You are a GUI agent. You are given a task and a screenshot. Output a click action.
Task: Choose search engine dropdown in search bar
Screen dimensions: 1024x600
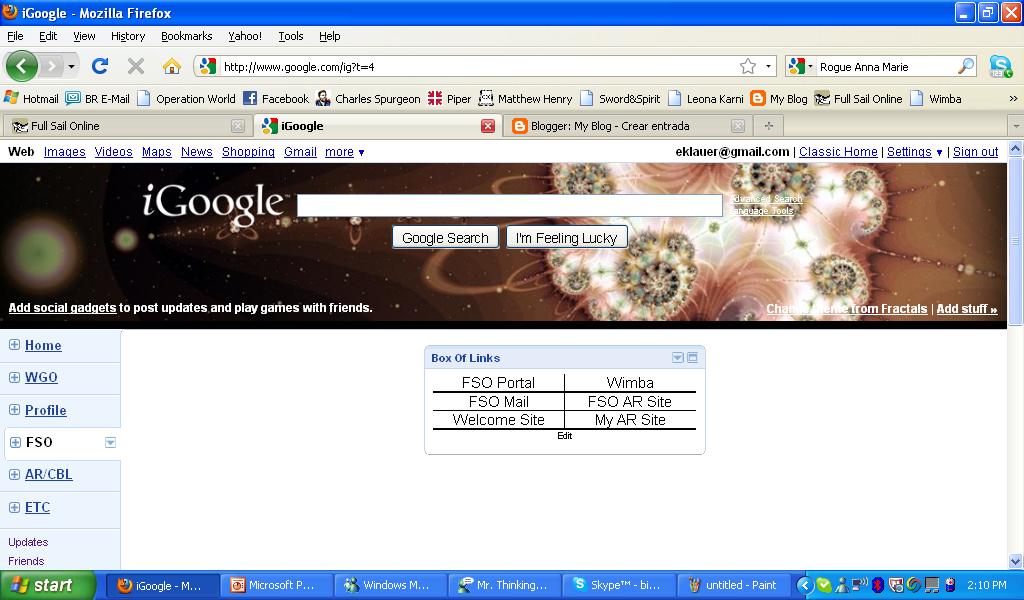tap(810, 66)
